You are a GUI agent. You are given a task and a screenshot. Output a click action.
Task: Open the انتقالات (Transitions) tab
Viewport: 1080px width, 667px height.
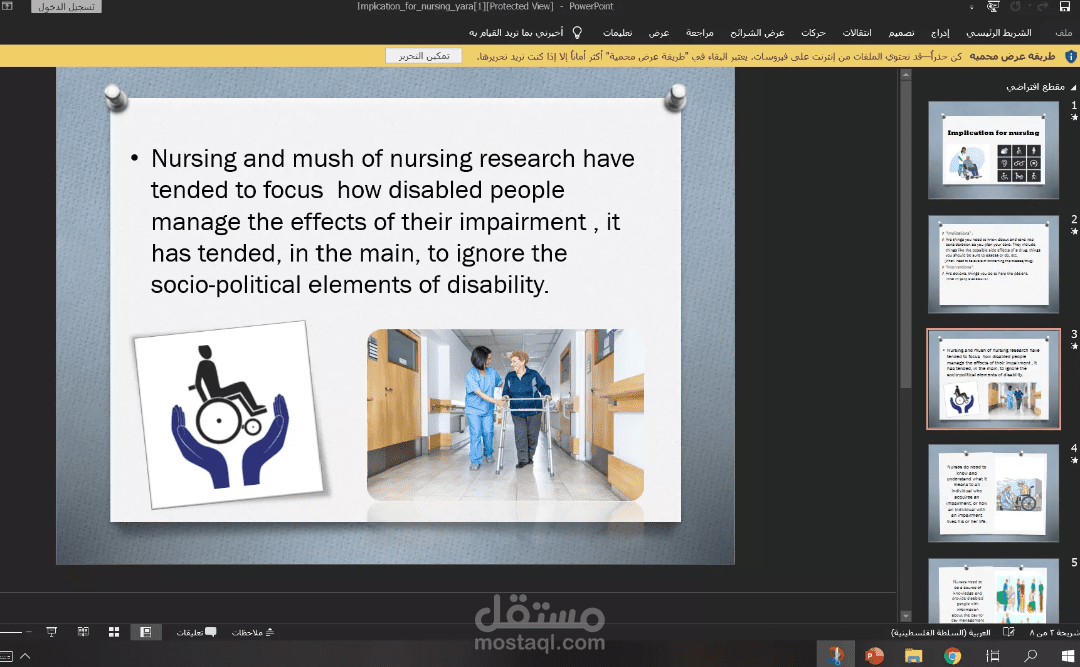coord(857,32)
